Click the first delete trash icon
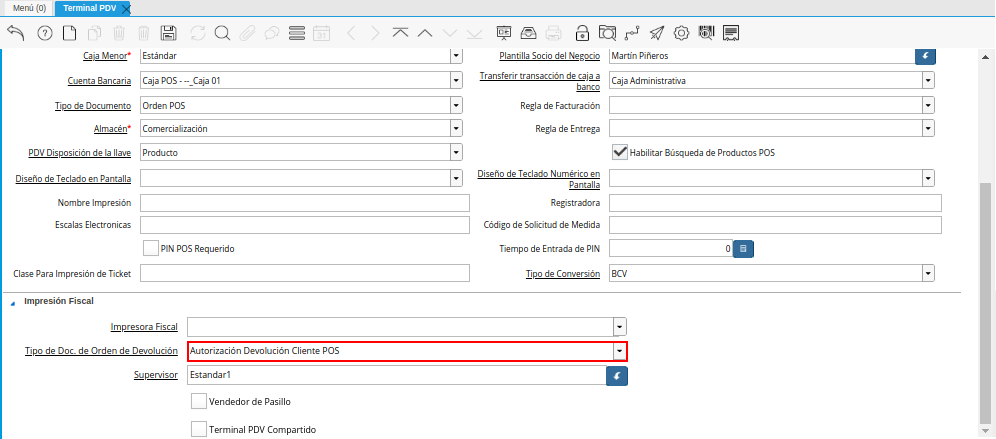Image resolution: width=996 pixels, height=439 pixels. [119, 33]
